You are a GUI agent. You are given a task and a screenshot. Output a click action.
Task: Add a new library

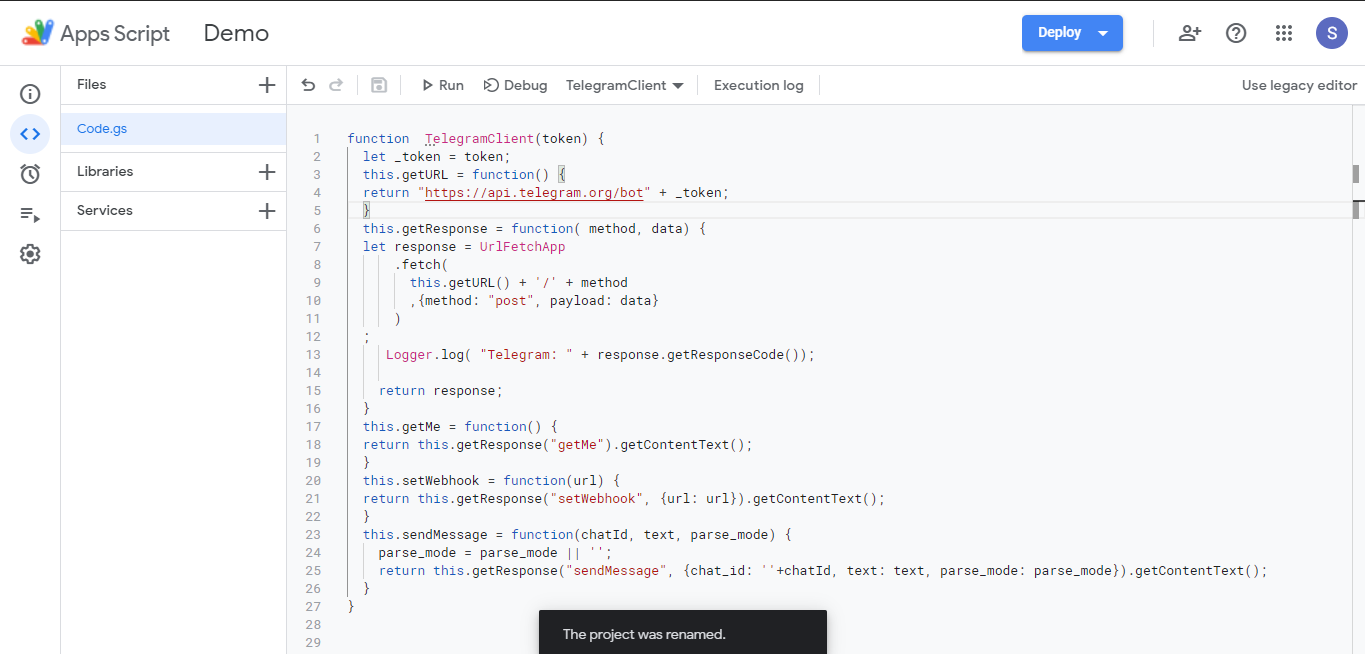267,171
